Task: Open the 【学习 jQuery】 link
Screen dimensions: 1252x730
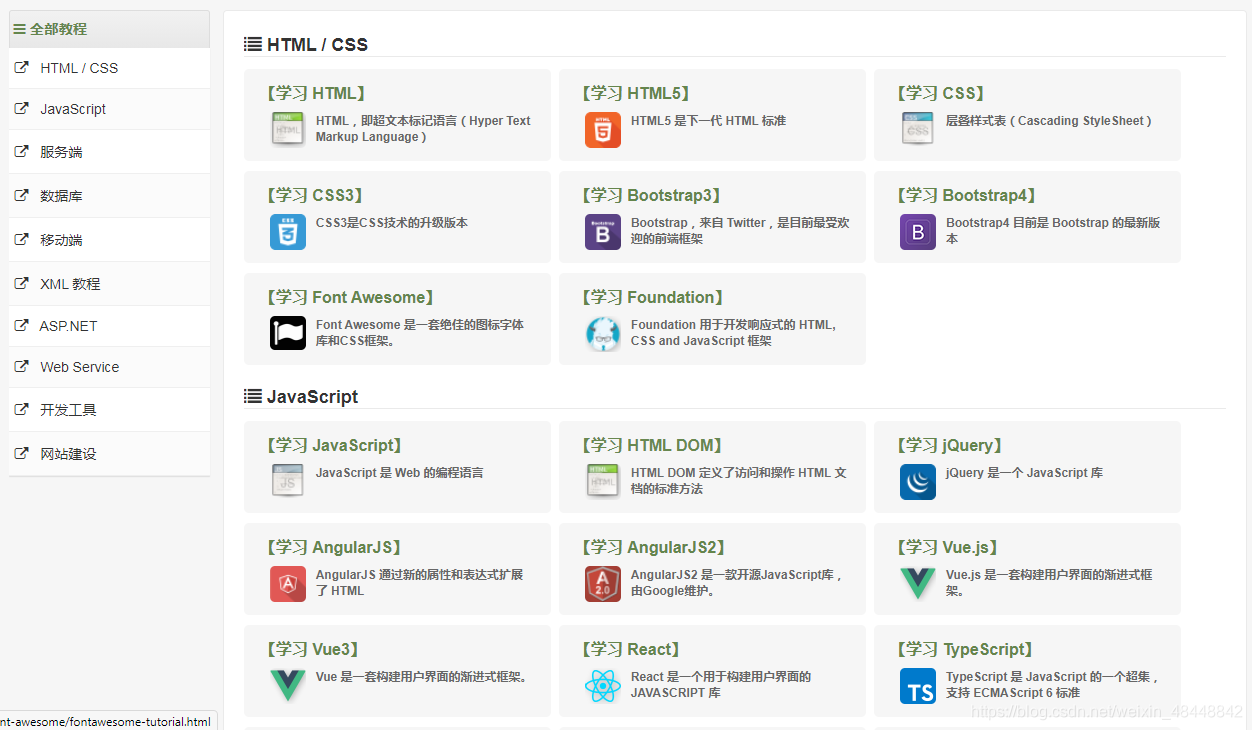Action: [950, 445]
